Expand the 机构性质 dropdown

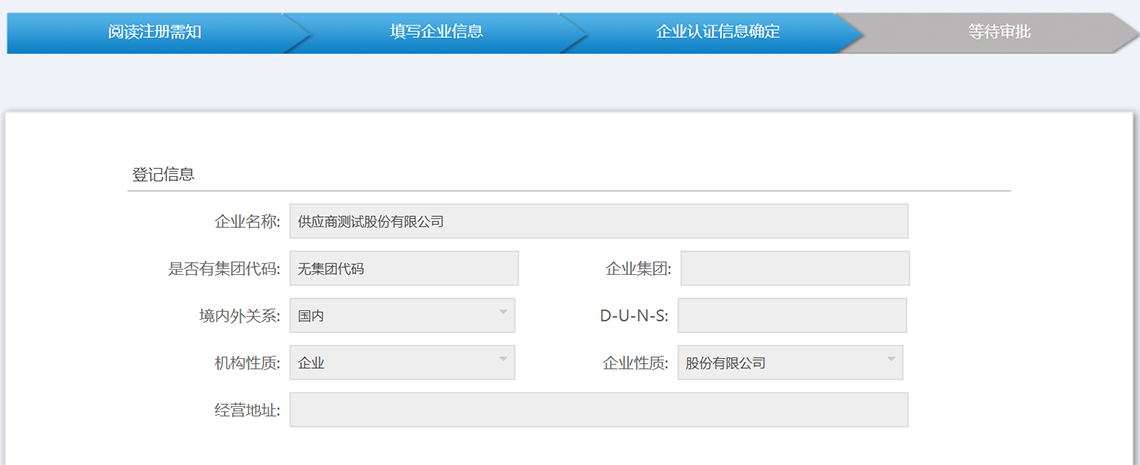402,362
